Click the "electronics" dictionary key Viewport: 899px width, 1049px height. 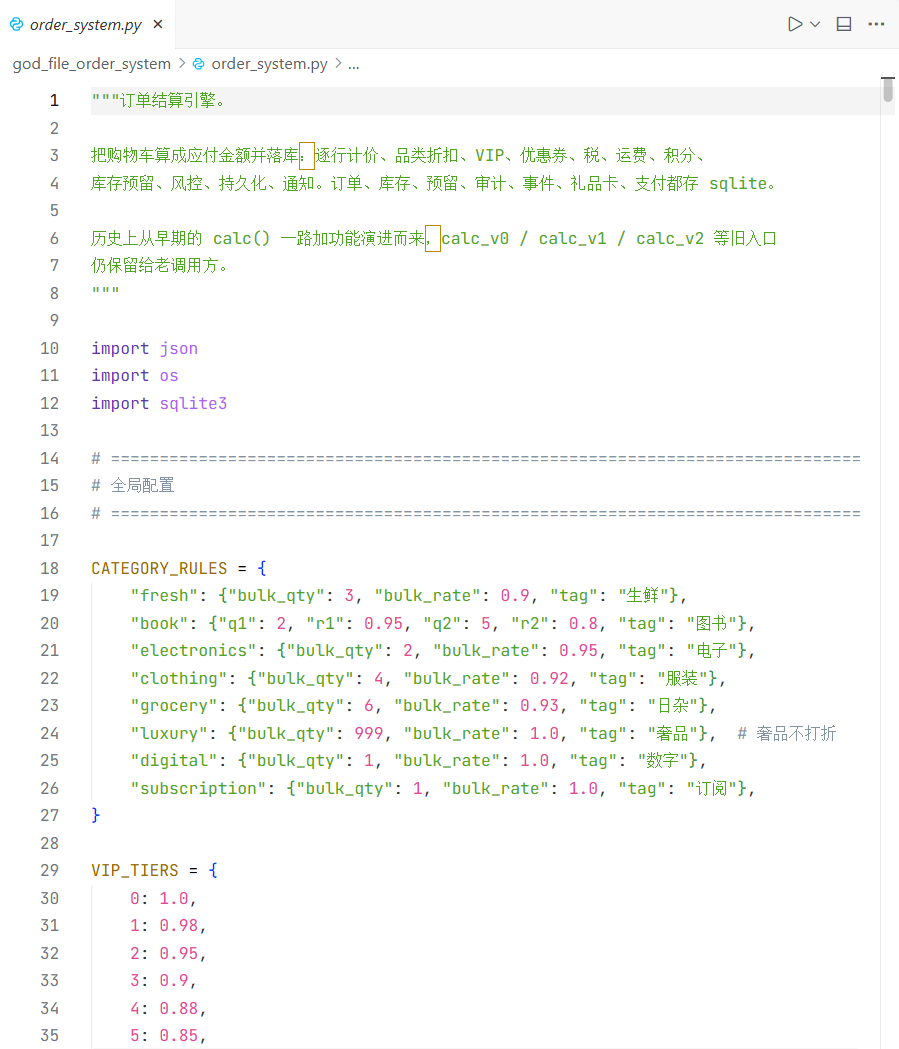(193, 650)
